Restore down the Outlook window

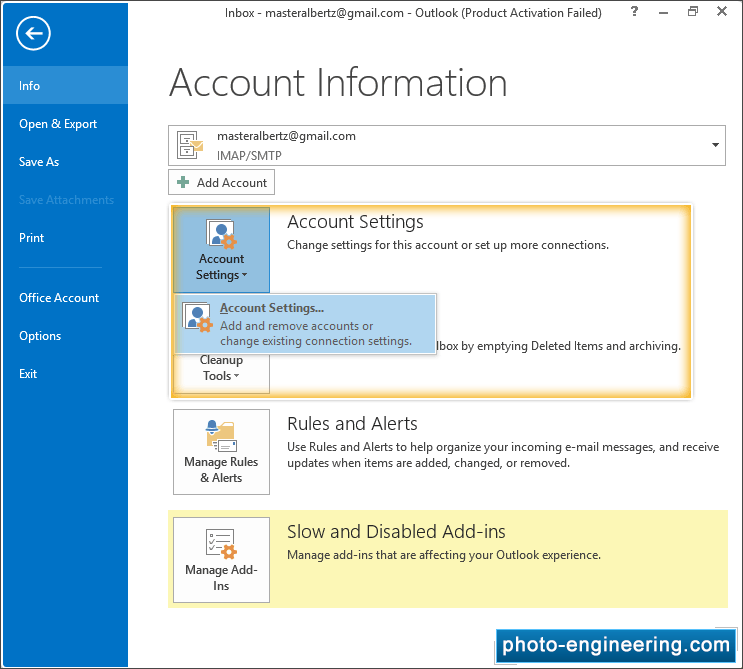click(x=693, y=11)
